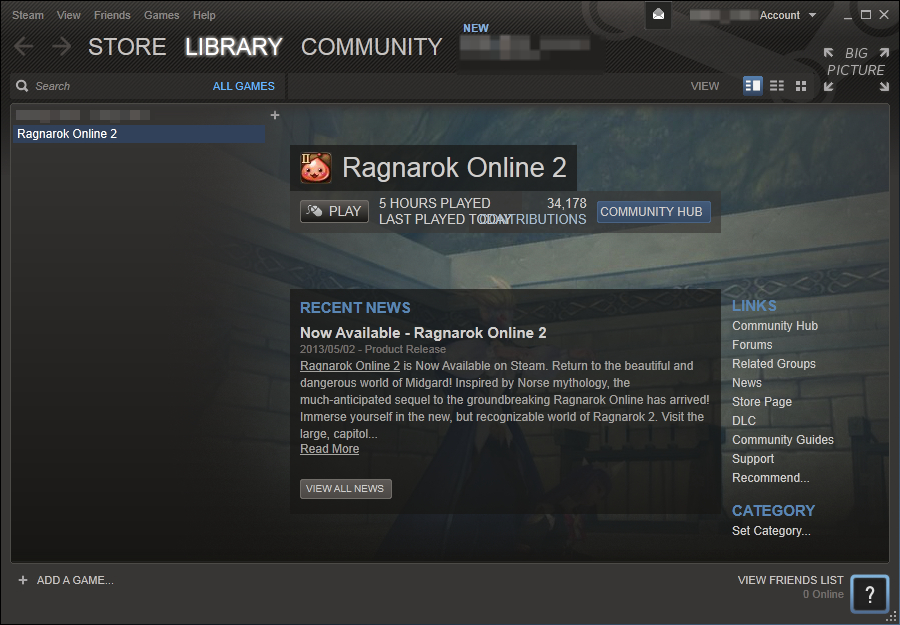Screen dimensions: 900x625
Task: Go forward with the right arrow
Action: click(x=61, y=46)
